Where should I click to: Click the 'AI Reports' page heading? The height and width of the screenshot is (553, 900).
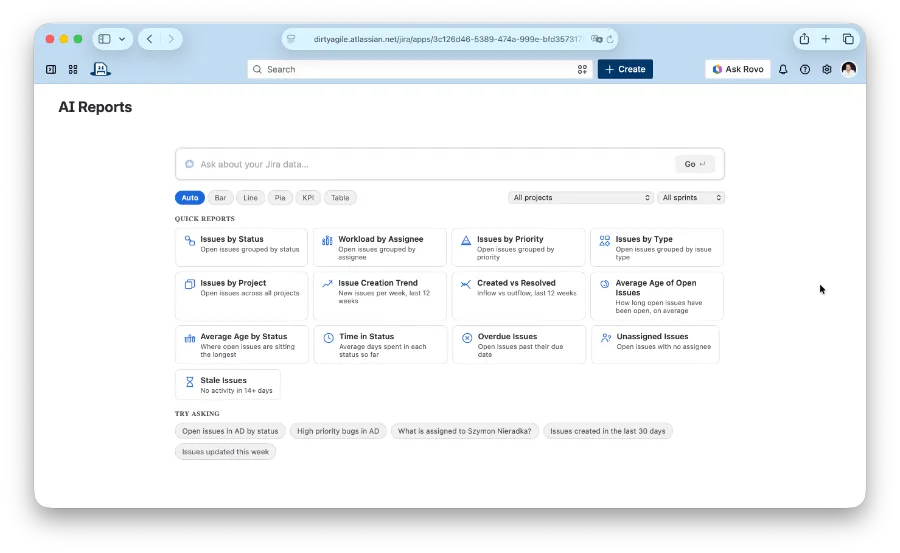pos(95,107)
